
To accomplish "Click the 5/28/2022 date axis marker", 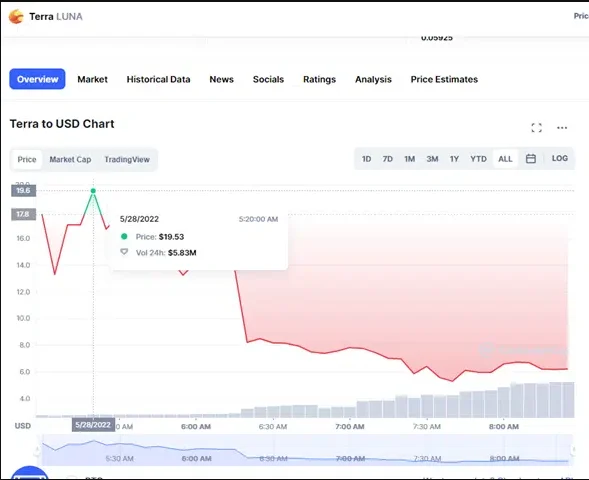I will pyautogui.click(x=93, y=425).
